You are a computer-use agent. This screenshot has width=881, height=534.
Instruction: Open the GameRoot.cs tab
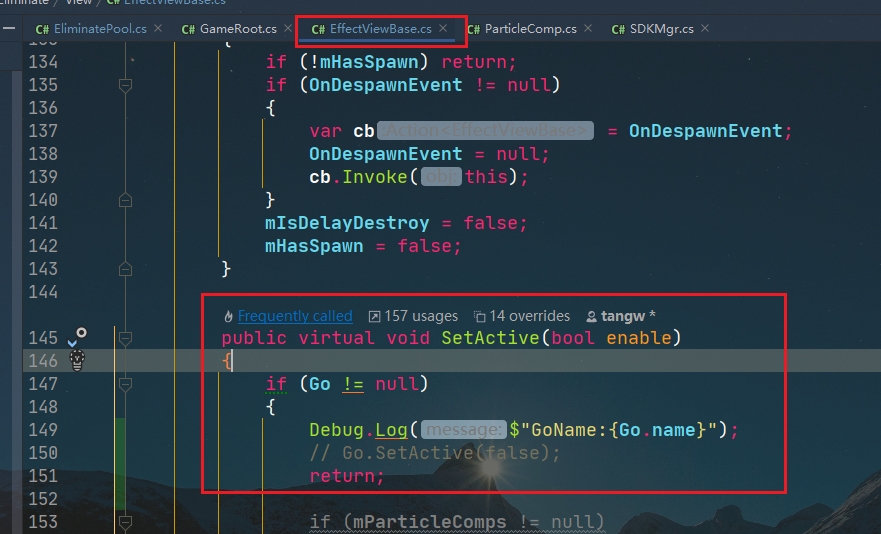(238, 29)
